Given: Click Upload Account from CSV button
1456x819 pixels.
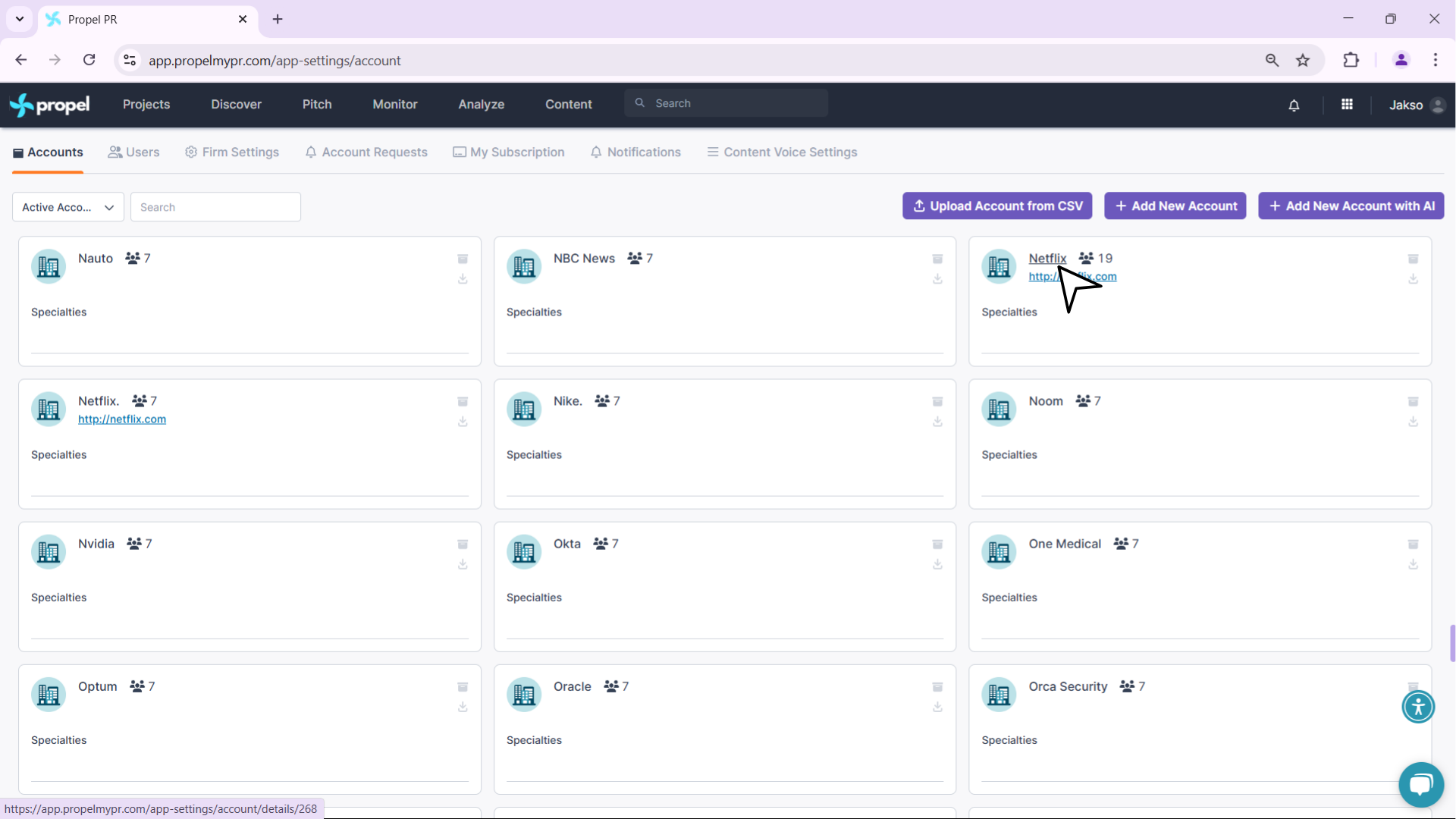Looking at the screenshot, I should point(997,206).
